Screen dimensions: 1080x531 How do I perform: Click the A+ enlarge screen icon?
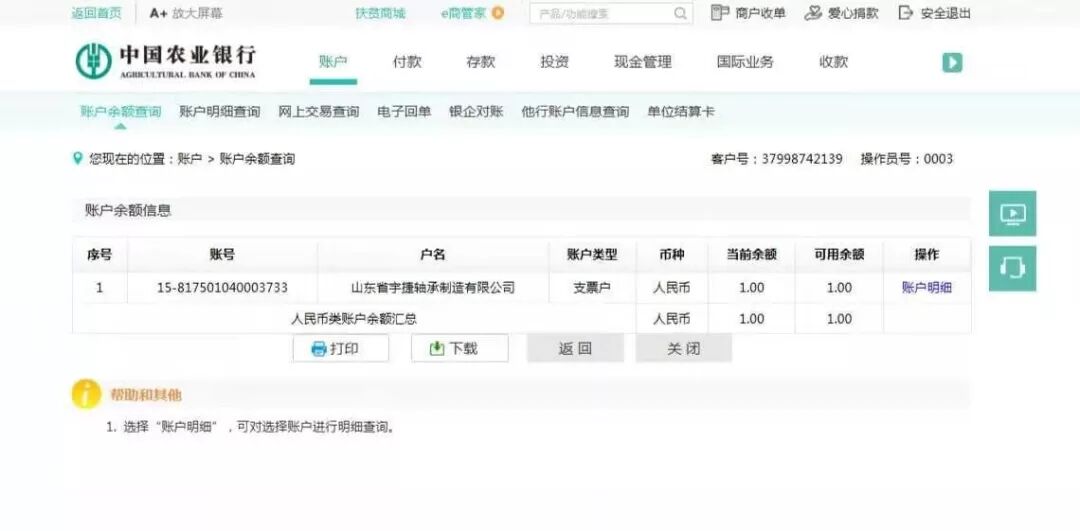(158, 13)
